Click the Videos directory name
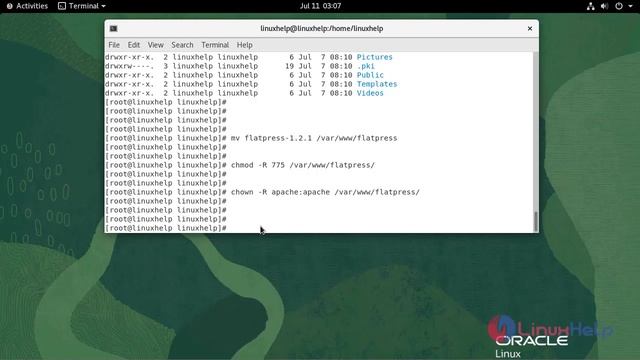Screen dimensions: 640x360 tap(370, 93)
